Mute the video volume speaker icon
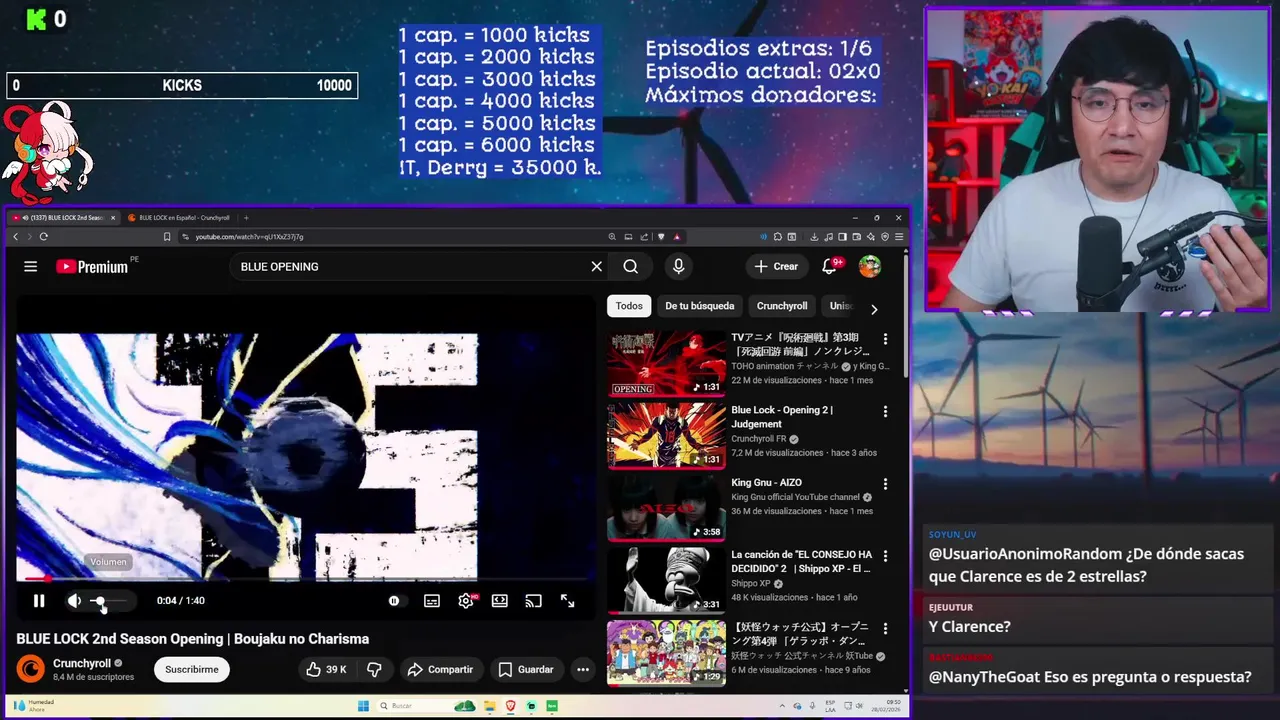 pos(74,601)
